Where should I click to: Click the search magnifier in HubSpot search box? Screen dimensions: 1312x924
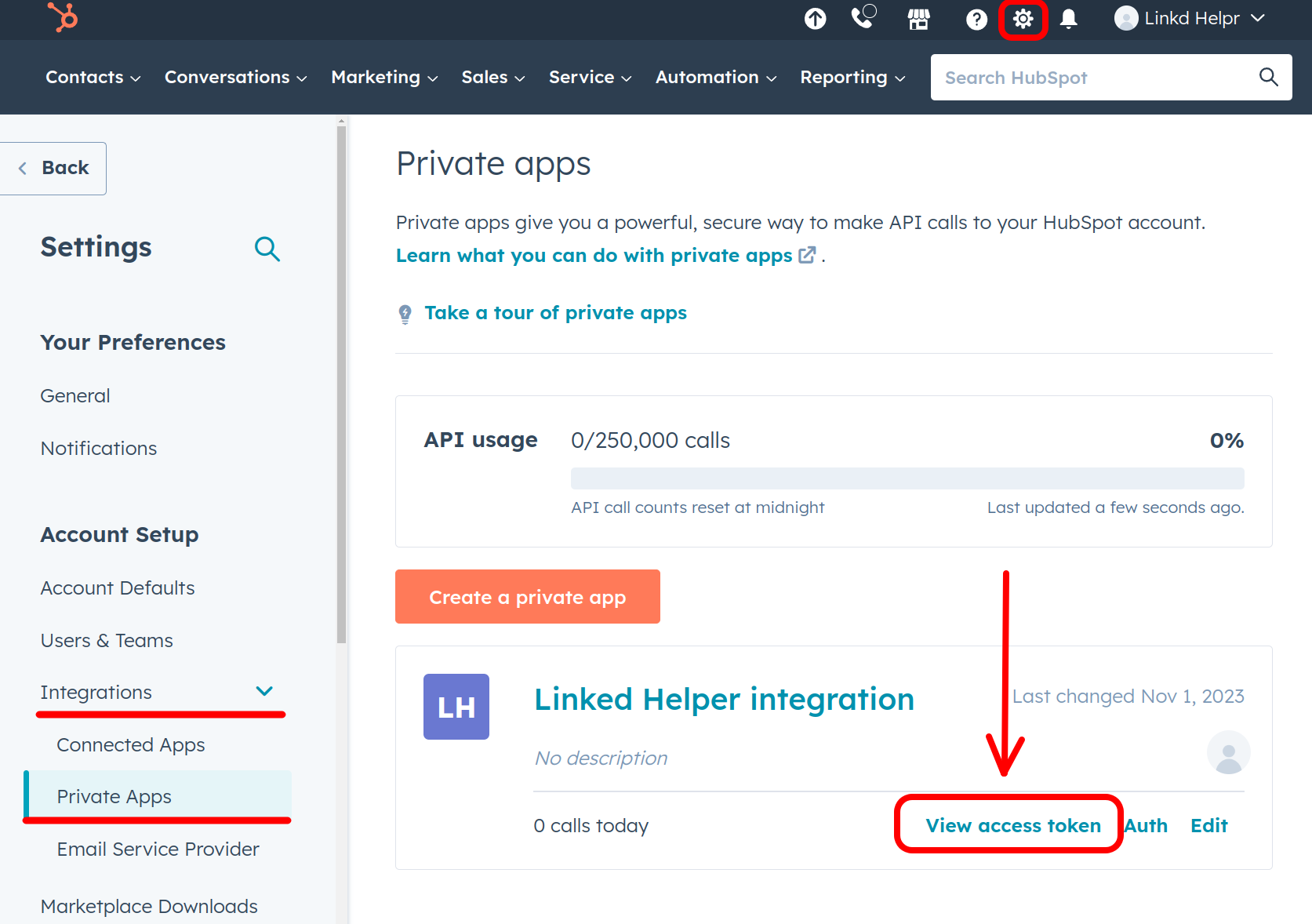pyautogui.click(x=1268, y=77)
